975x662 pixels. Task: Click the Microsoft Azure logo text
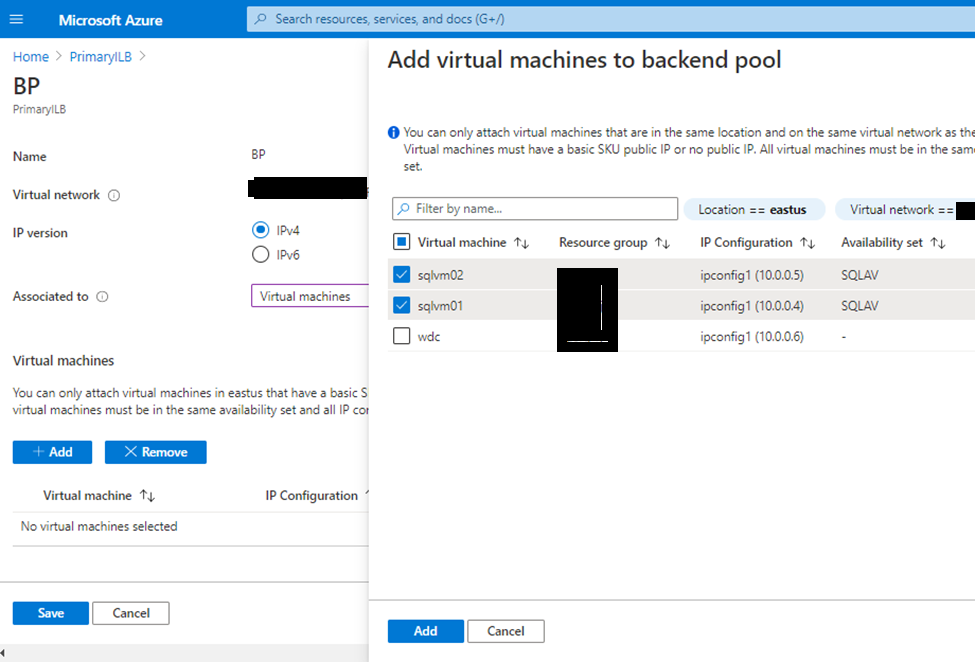(x=111, y=20)
